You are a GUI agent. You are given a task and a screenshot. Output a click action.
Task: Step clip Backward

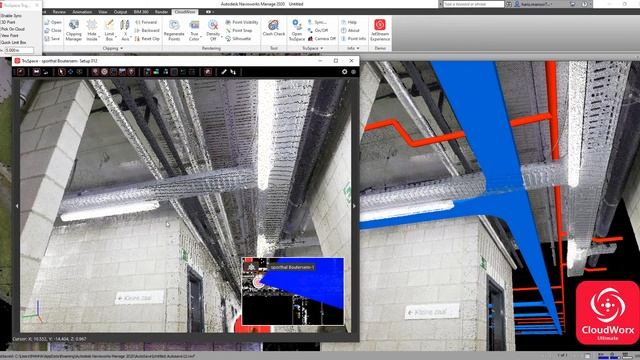click(147, 30)
